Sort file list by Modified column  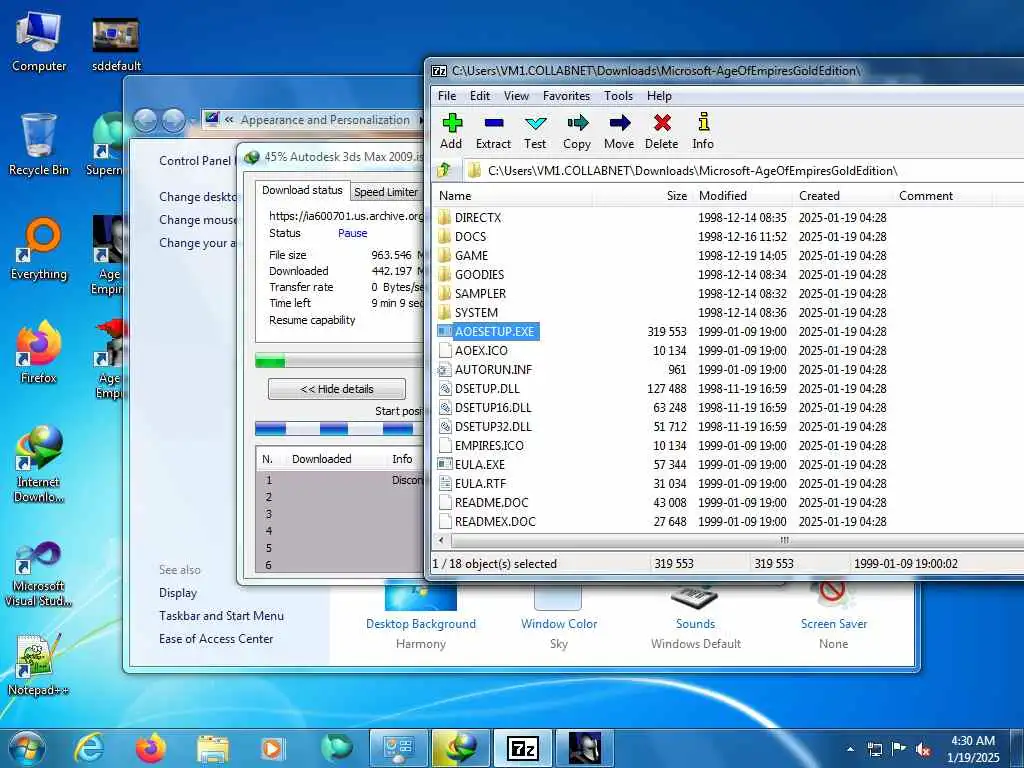743,196
